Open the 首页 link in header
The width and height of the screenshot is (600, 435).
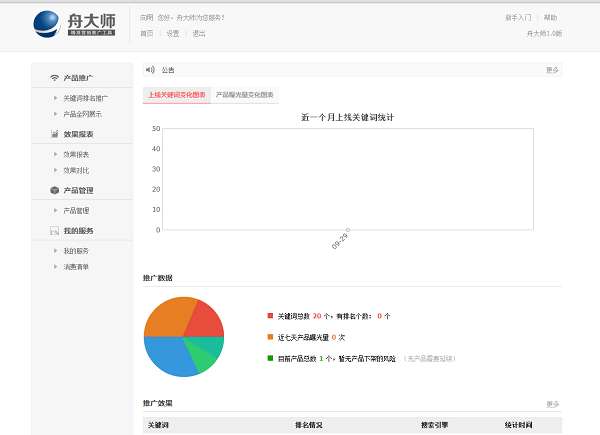(x=147, y=34)
